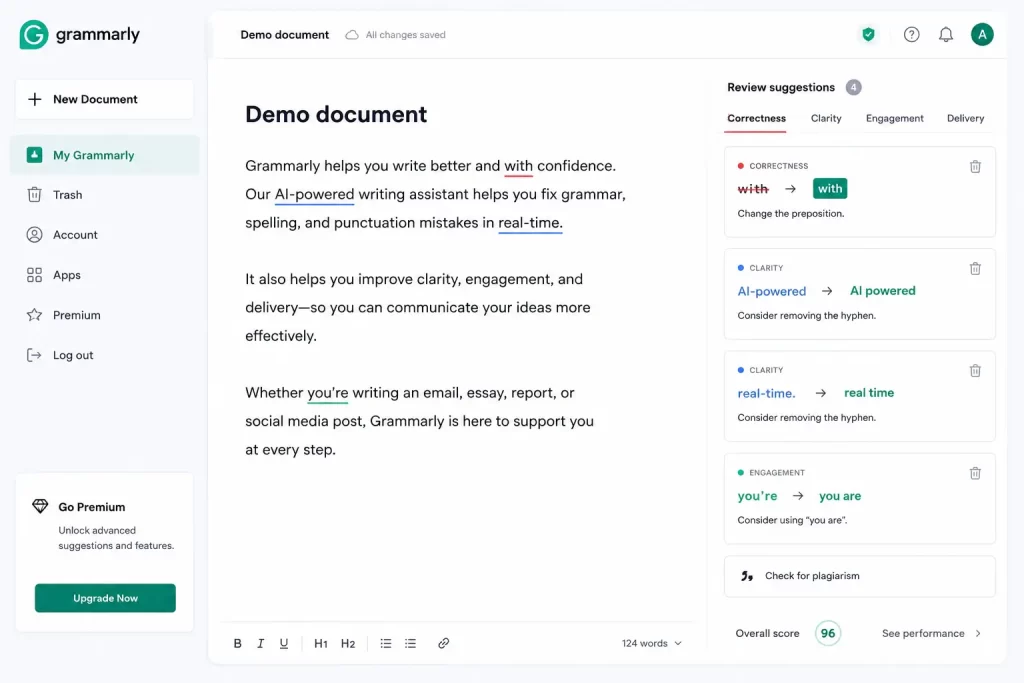This screenshot has width=1024, height=683.
Task: Open the Trash section
Action: click(x=67, y=195)
